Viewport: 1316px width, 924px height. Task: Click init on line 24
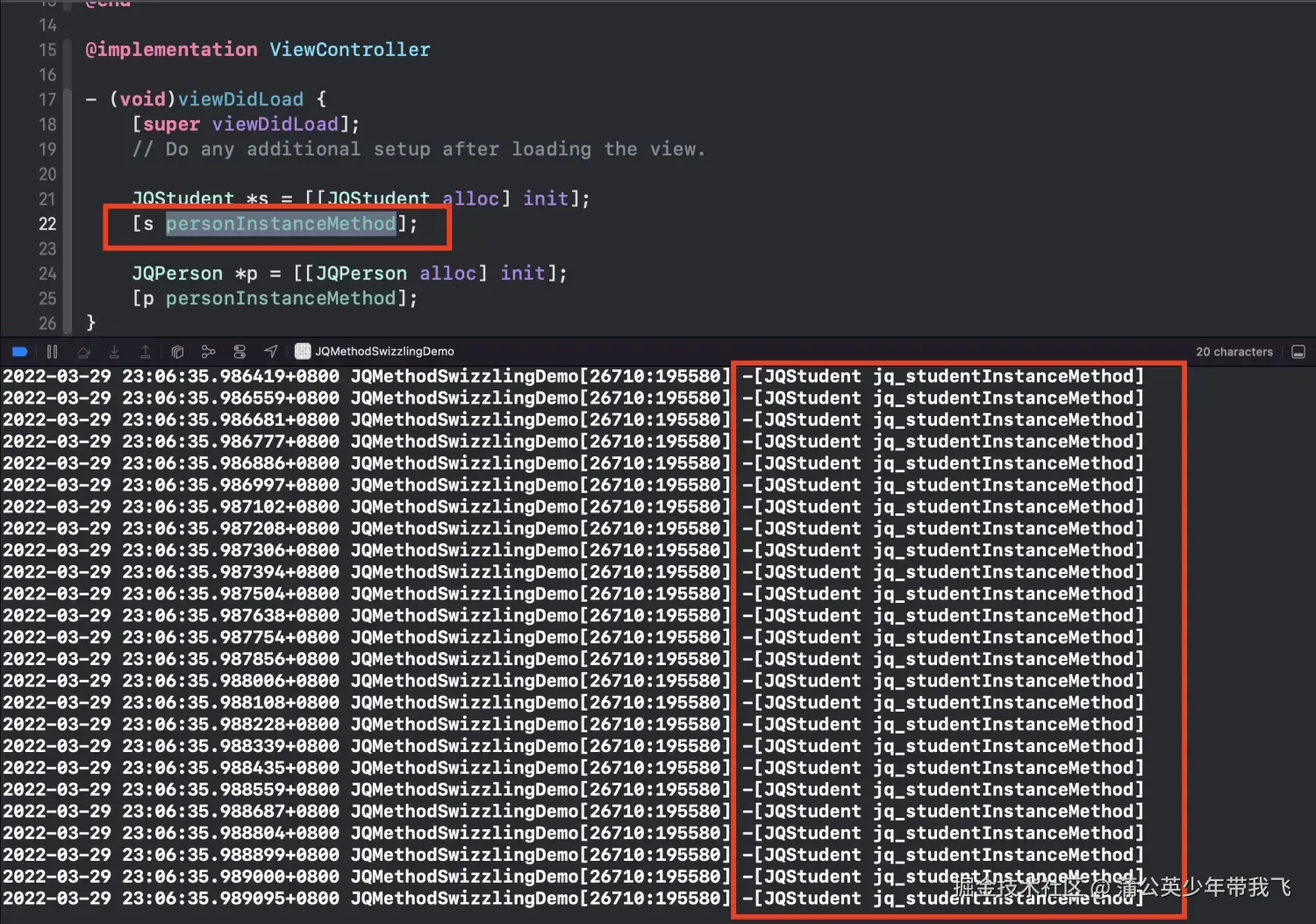(x=523, y=274)
